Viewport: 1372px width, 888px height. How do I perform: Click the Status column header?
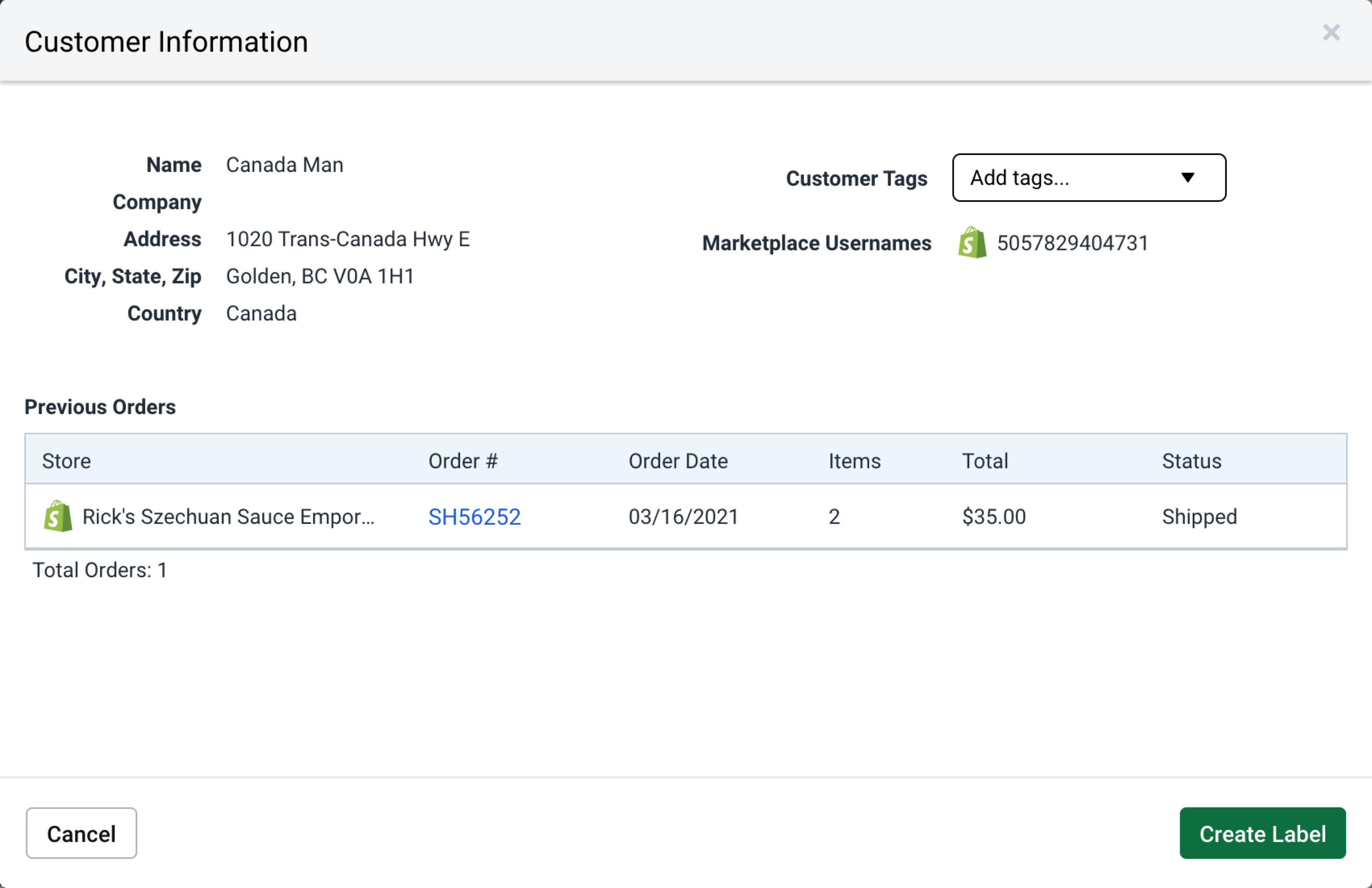click(x=1191, y=460)
